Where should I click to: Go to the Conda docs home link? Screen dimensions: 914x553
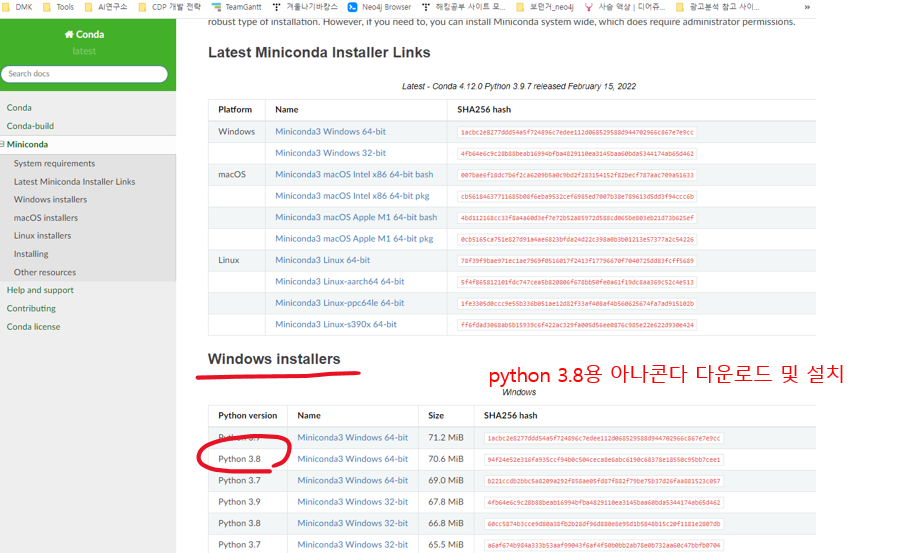click(x=85, y=34)
